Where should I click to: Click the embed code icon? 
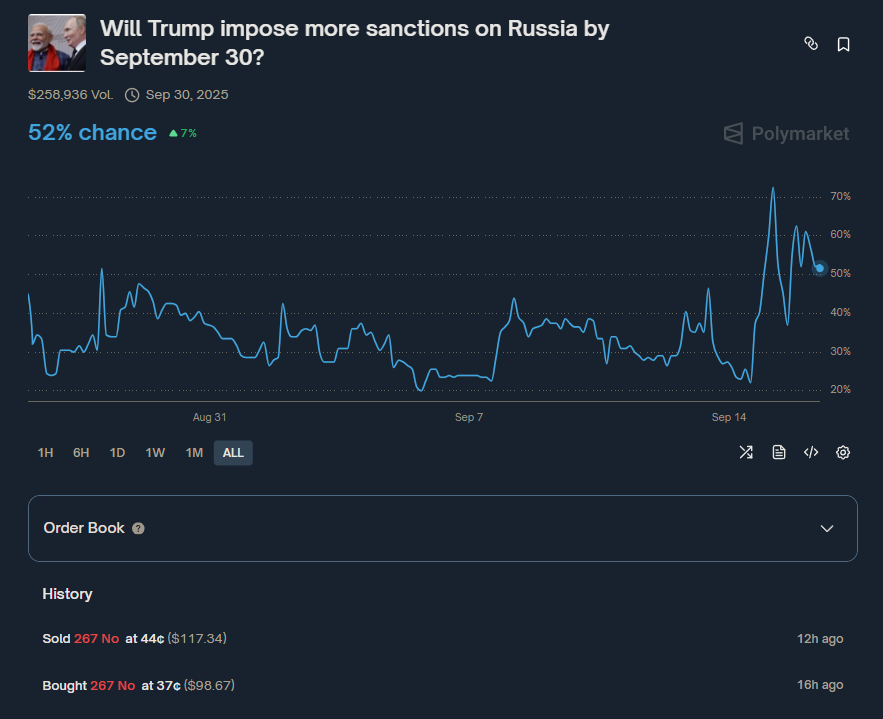(x=811, y=452)
